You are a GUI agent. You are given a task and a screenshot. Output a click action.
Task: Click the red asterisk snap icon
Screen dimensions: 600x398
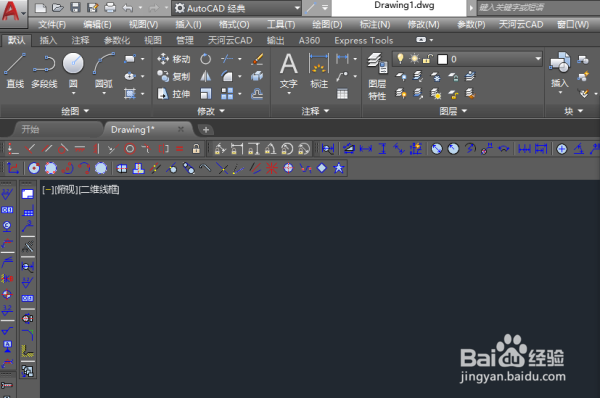pos(271,168)
